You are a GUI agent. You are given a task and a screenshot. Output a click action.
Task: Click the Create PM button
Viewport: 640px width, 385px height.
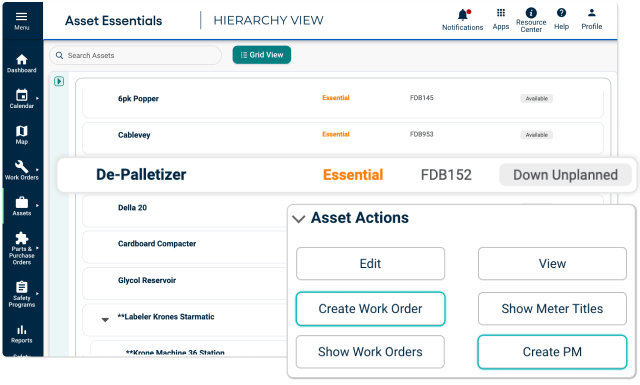pyautogui.click(x=552, y=352)
